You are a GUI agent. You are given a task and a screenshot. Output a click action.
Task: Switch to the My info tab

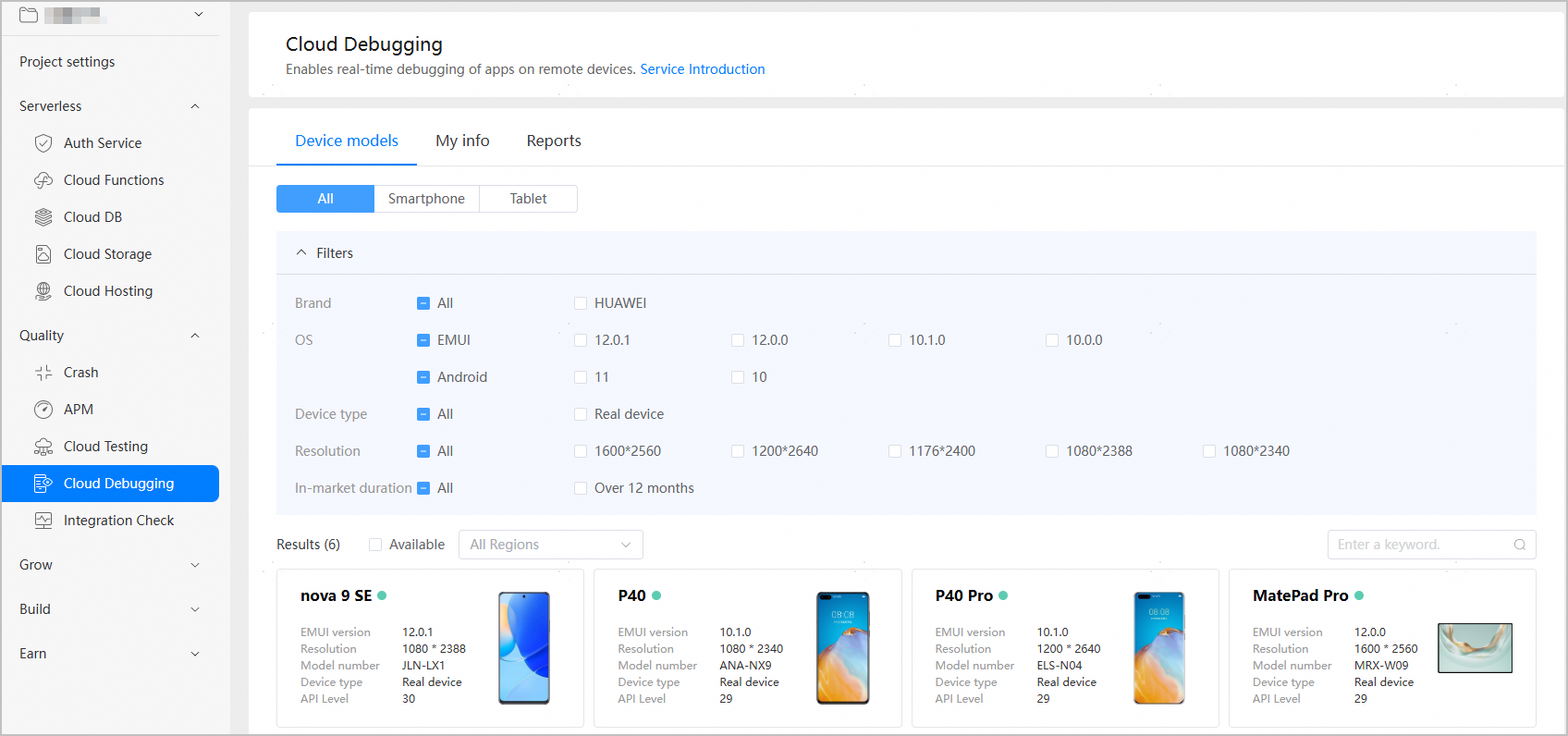point(462,141)
